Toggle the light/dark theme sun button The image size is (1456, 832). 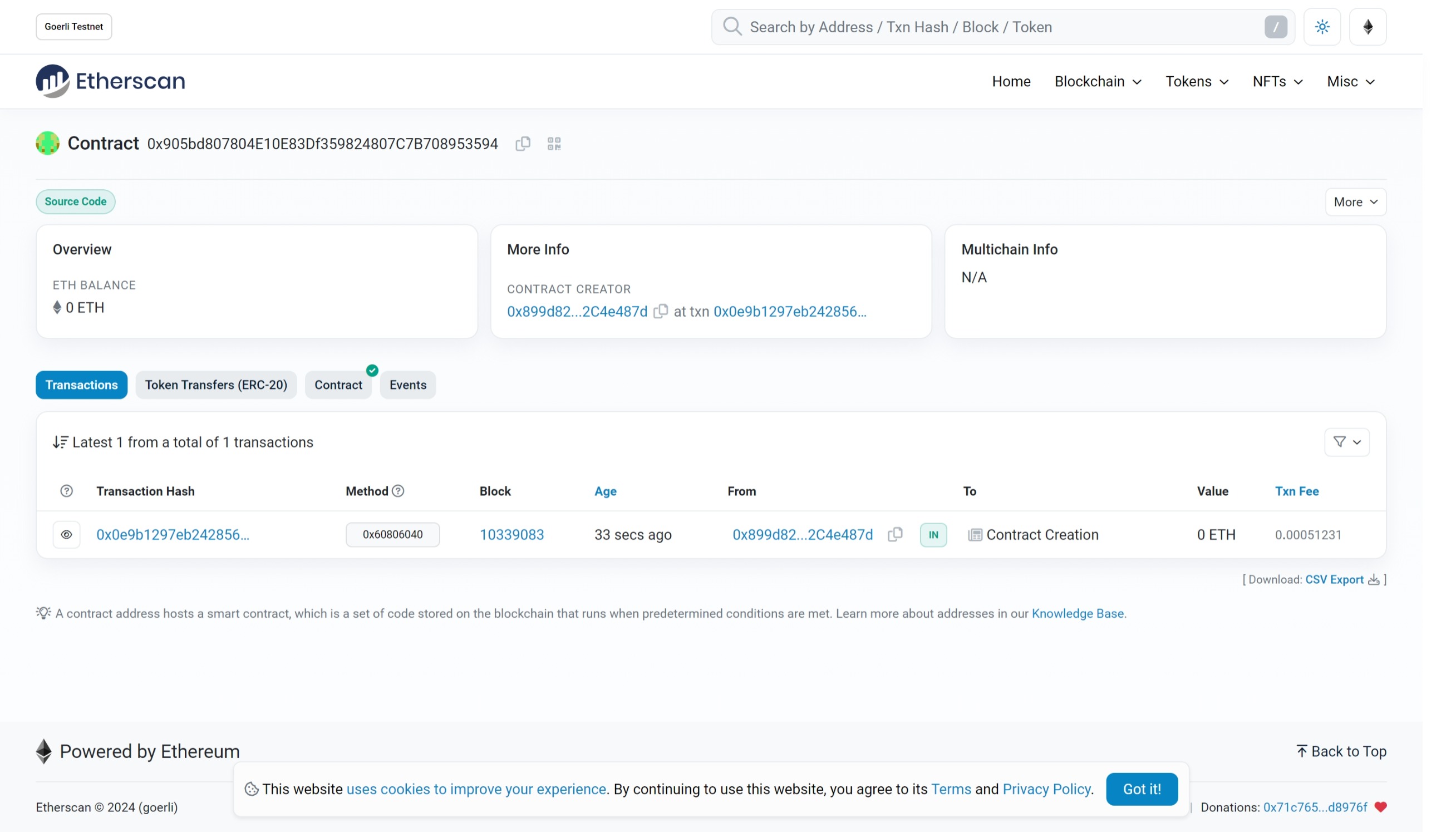tap(1322, 27)
